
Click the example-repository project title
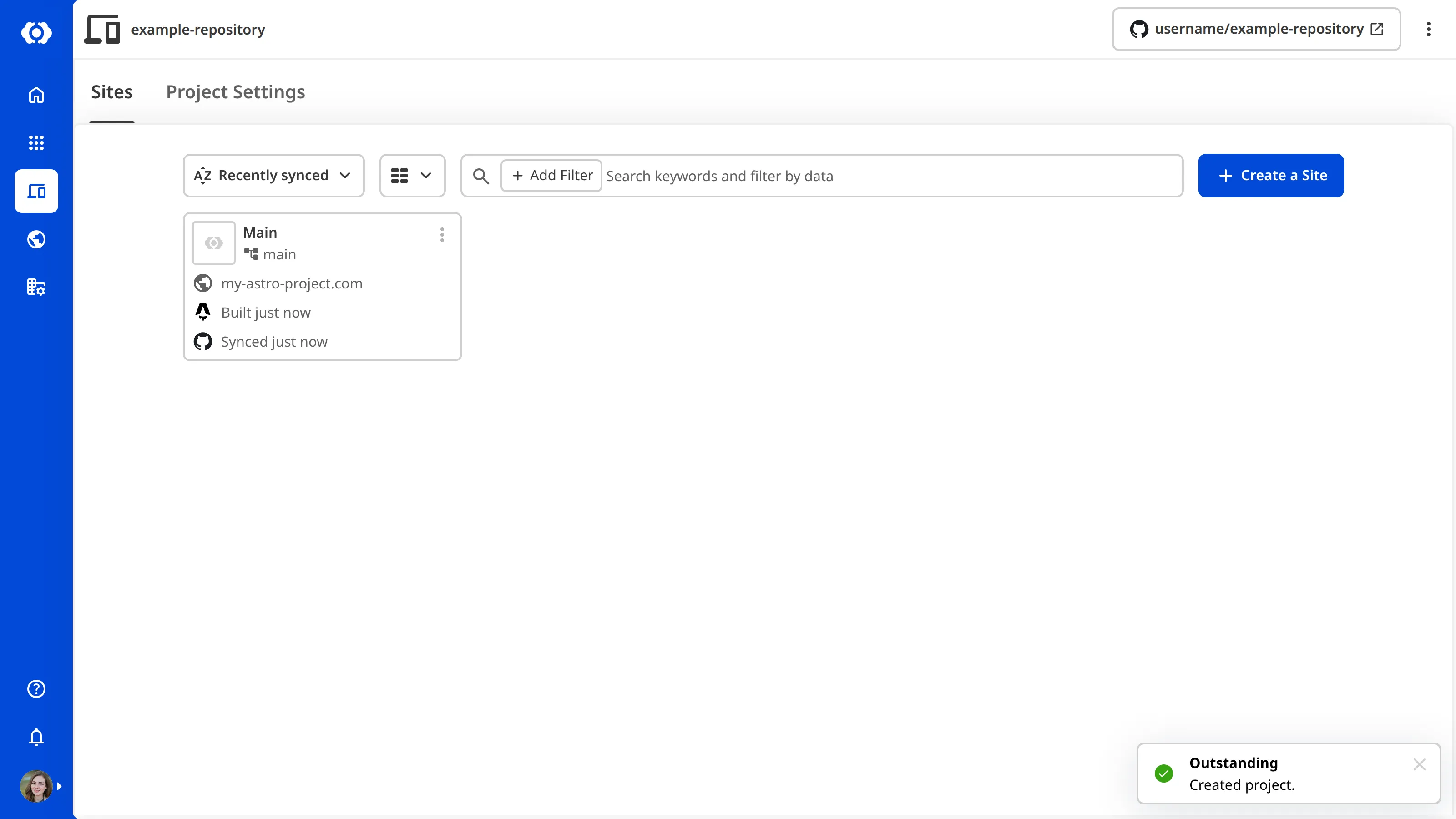coord(198,30)
